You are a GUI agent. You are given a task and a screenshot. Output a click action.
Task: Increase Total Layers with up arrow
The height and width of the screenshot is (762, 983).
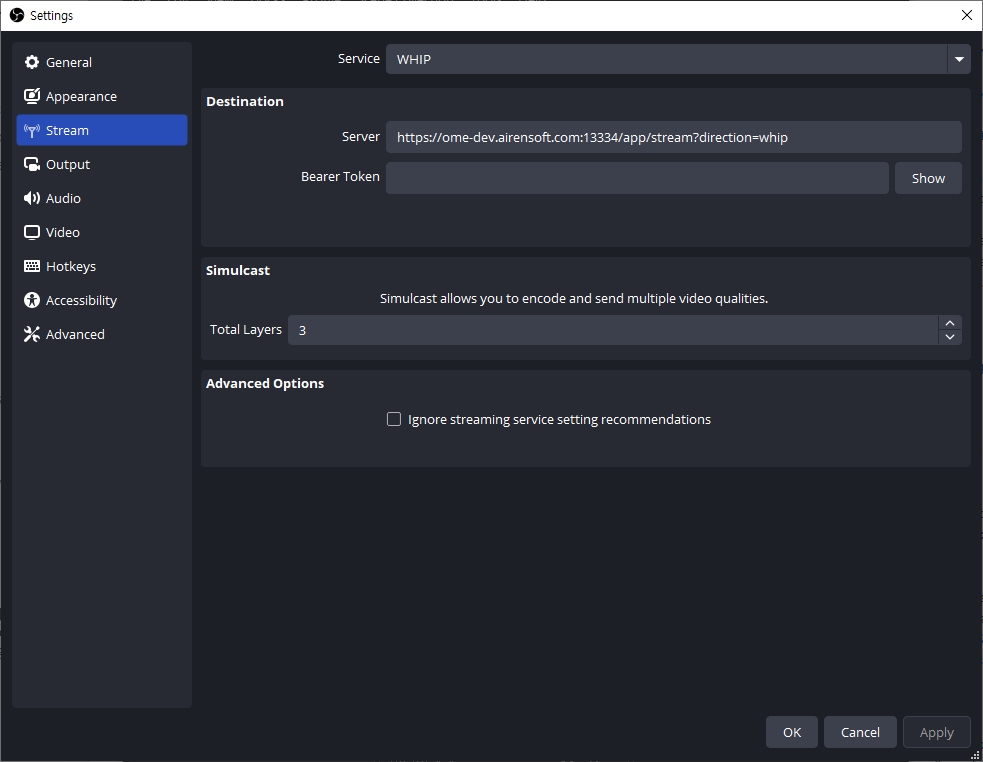[949, 323]
